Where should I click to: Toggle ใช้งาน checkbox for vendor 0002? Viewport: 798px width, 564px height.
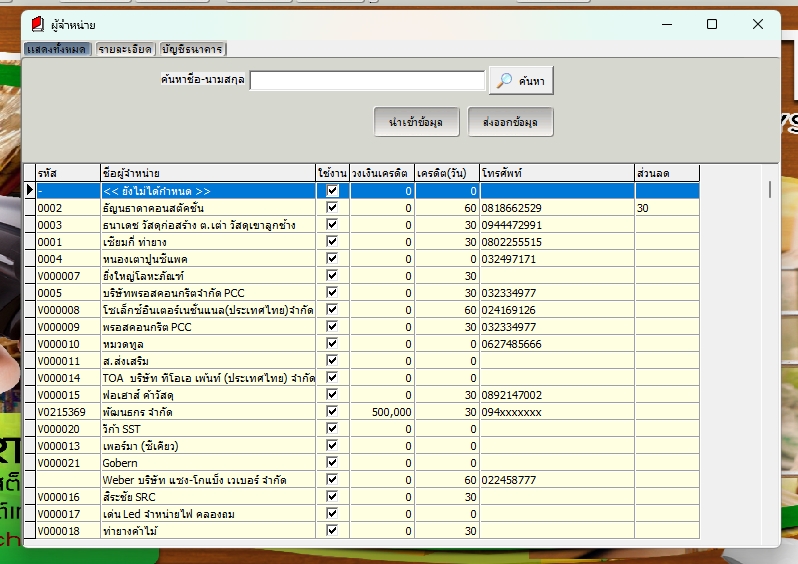332,208
